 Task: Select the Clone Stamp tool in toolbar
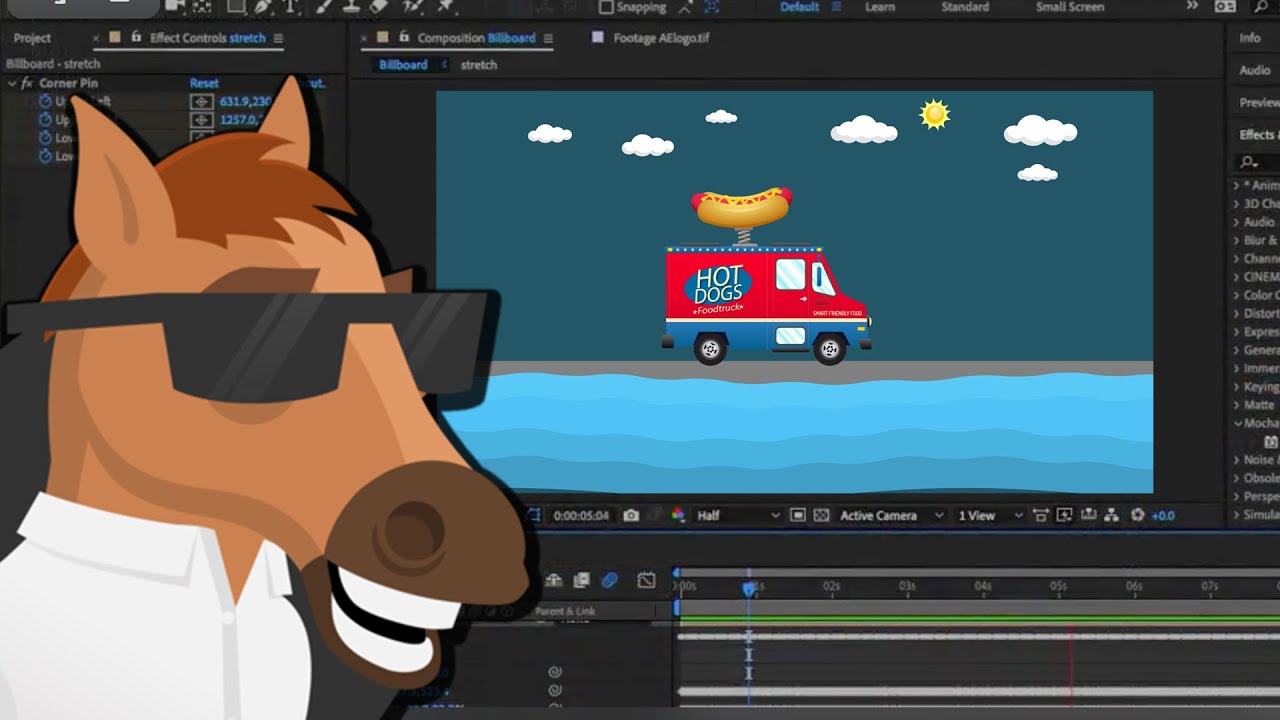[x=349, y=6]
